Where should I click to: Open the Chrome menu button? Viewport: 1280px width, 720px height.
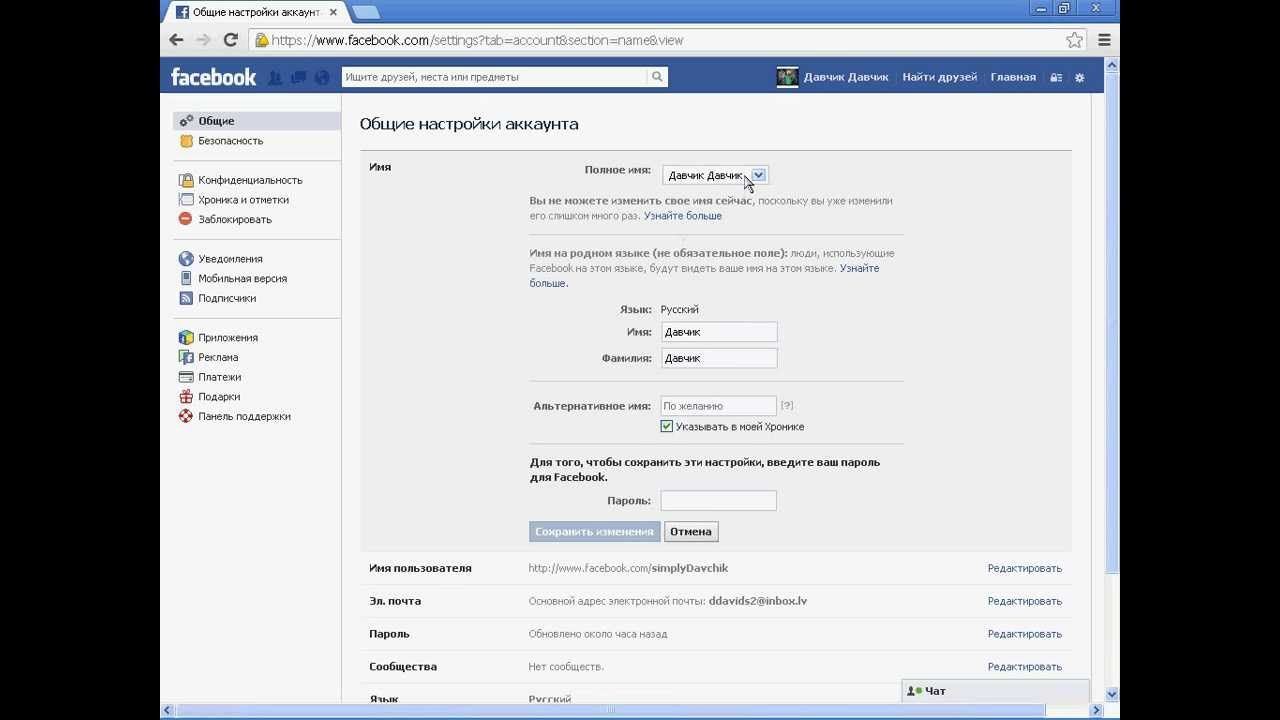(1104, 40)
